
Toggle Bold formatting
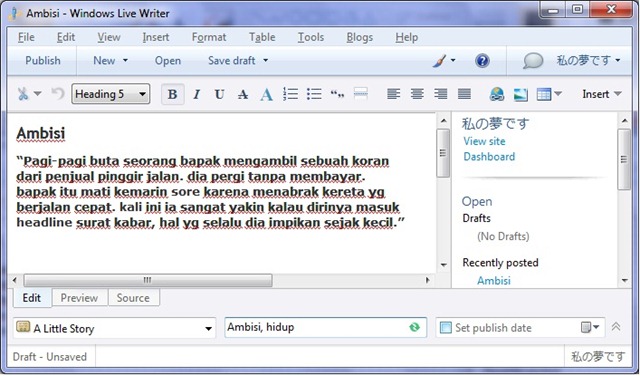[172, 94]
